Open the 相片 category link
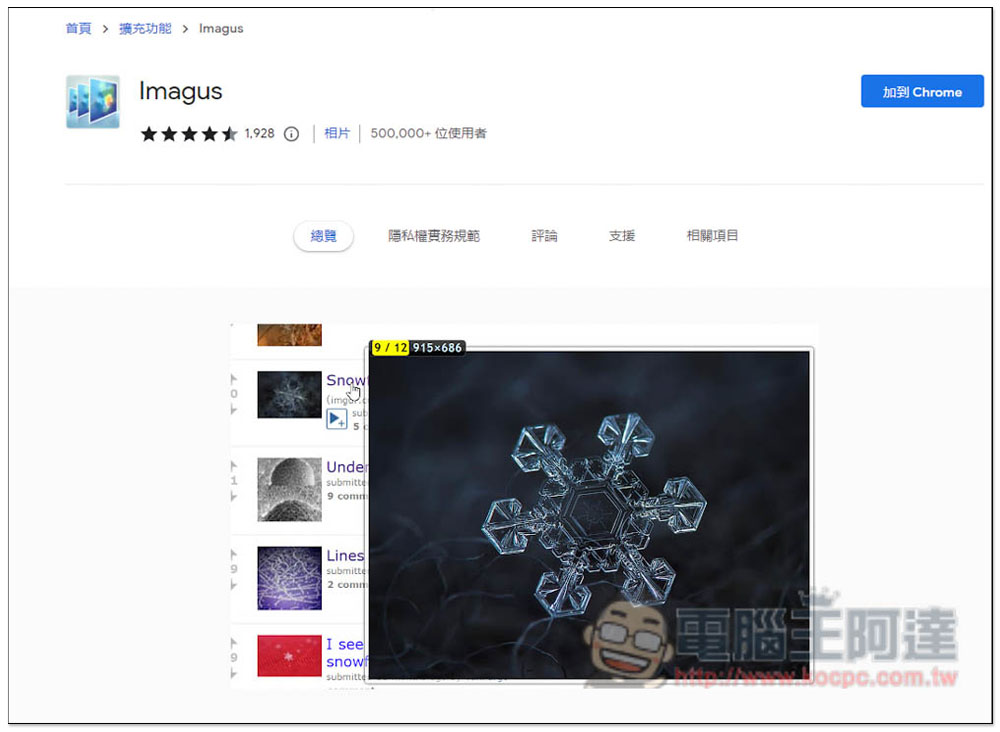This screenshot has width=1000, height=732. (x=337, y=133)
